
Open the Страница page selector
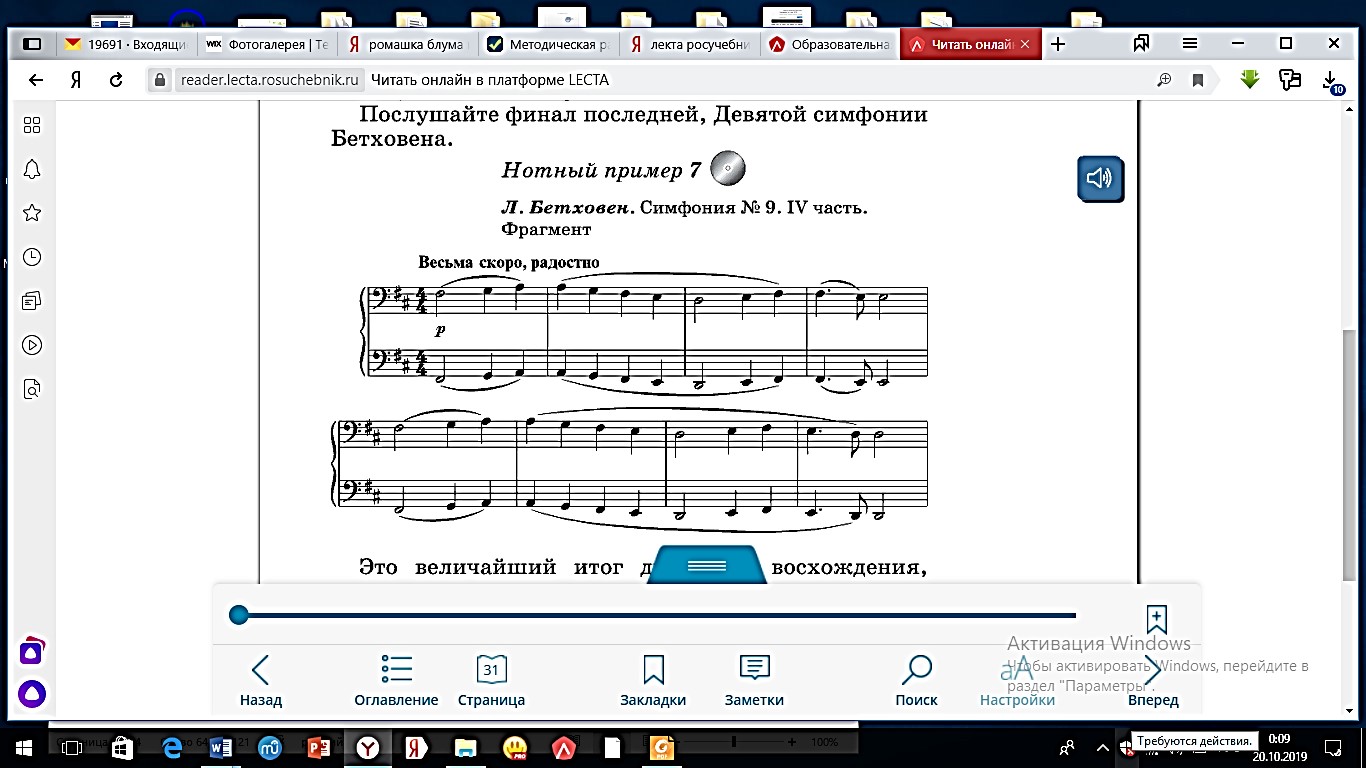(x=491, y=680)
